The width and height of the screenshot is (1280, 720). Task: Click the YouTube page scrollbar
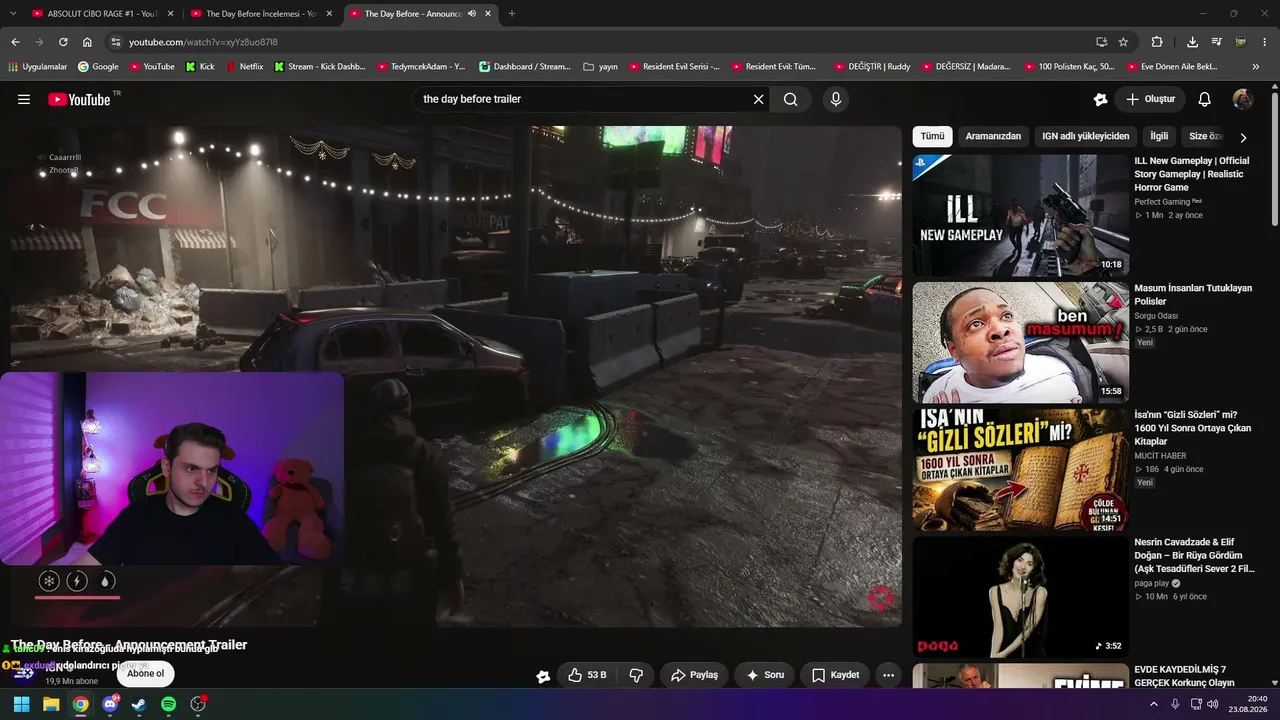[1274, 160]
